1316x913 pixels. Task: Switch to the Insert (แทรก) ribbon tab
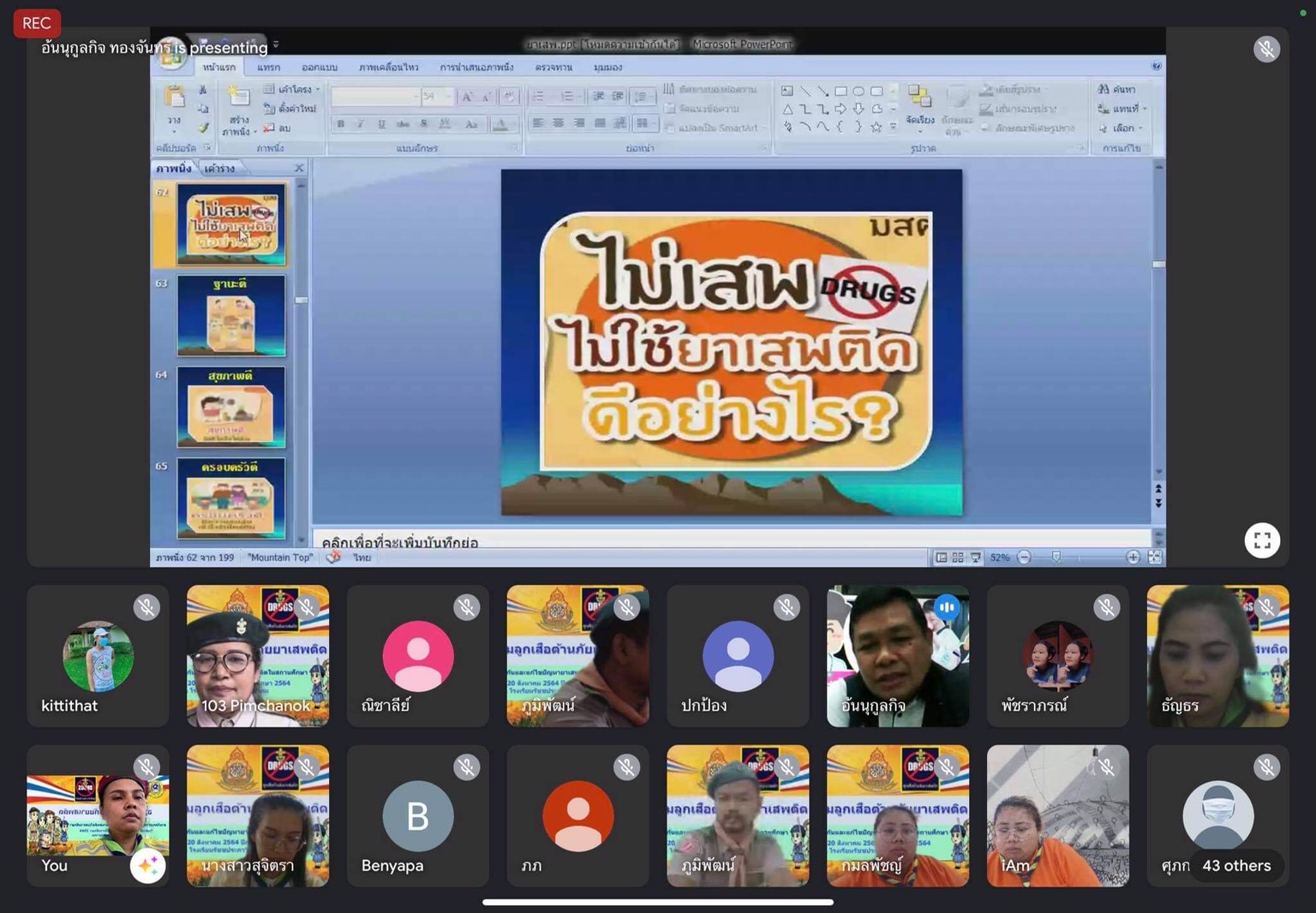coord(268,67)
